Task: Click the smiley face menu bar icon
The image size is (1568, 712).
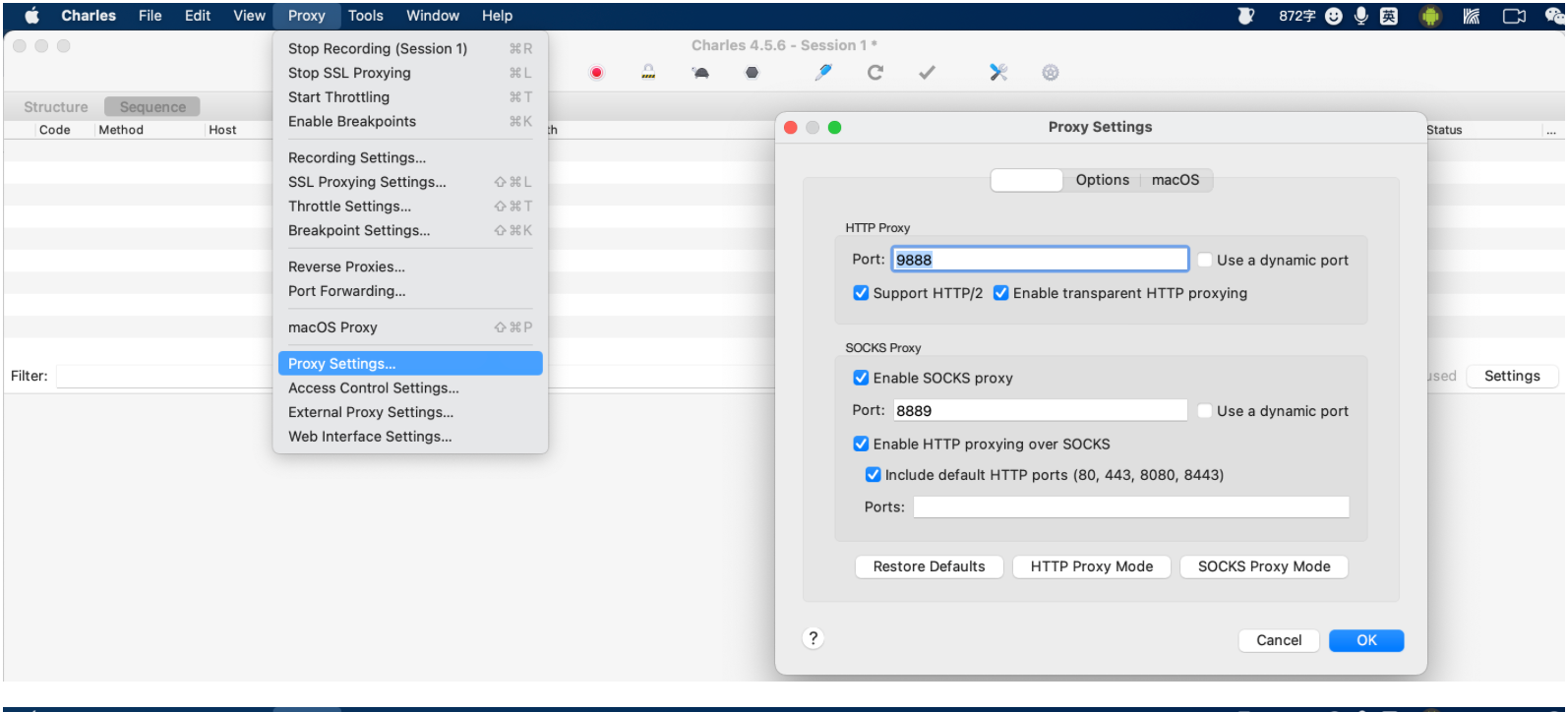Action: pos(1334,16)
